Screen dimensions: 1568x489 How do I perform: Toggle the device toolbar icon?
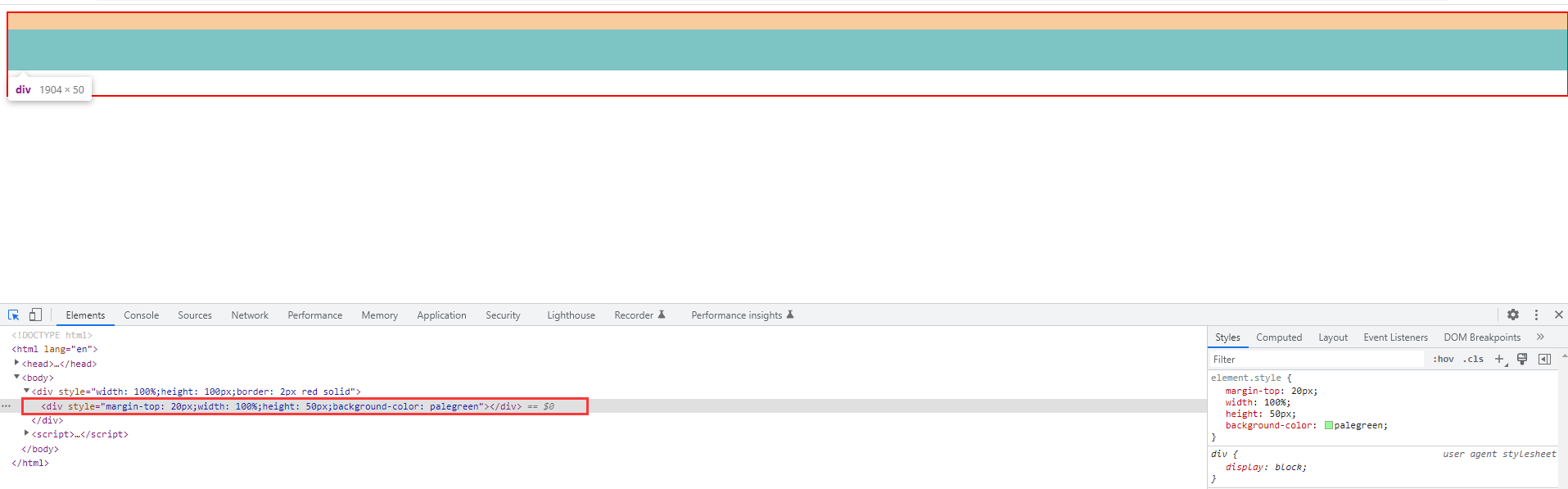tap(35, 315)
